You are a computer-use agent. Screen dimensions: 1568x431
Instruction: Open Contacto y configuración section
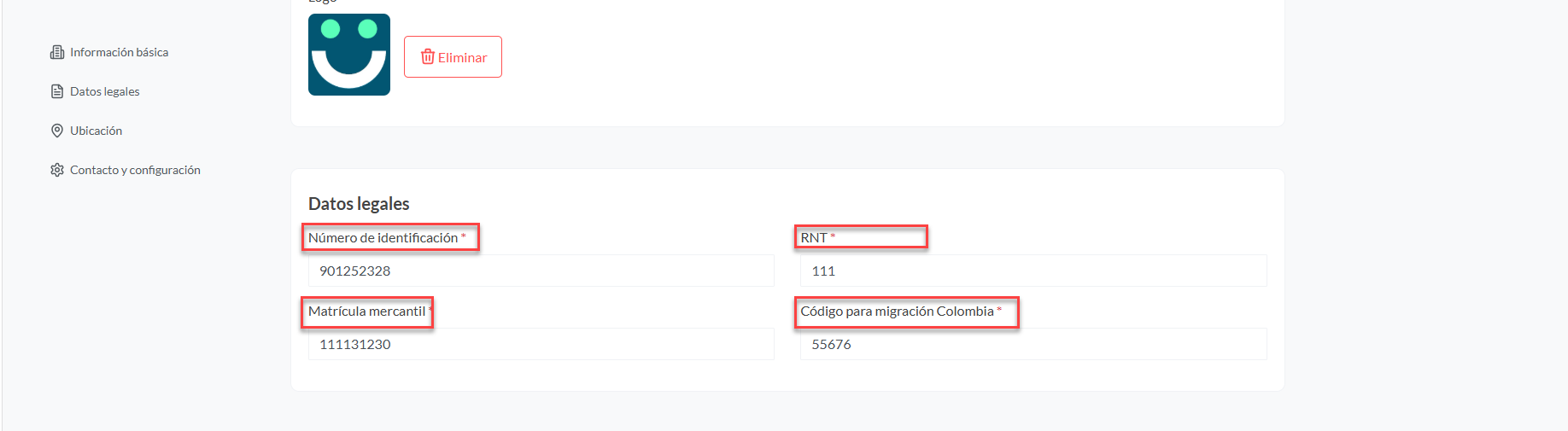(x=135, y=170)
